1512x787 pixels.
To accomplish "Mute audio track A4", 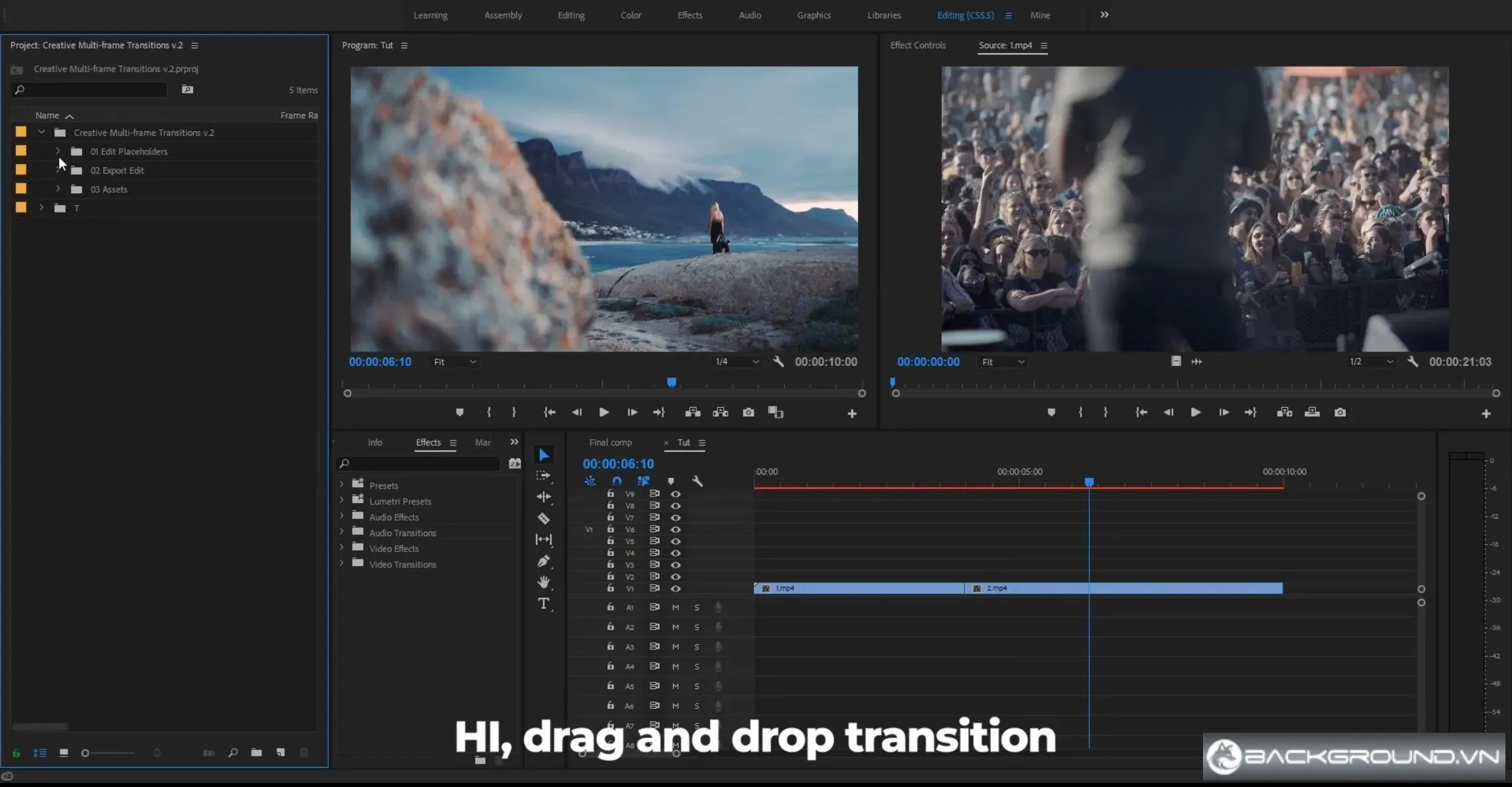I will click(676, 667).
